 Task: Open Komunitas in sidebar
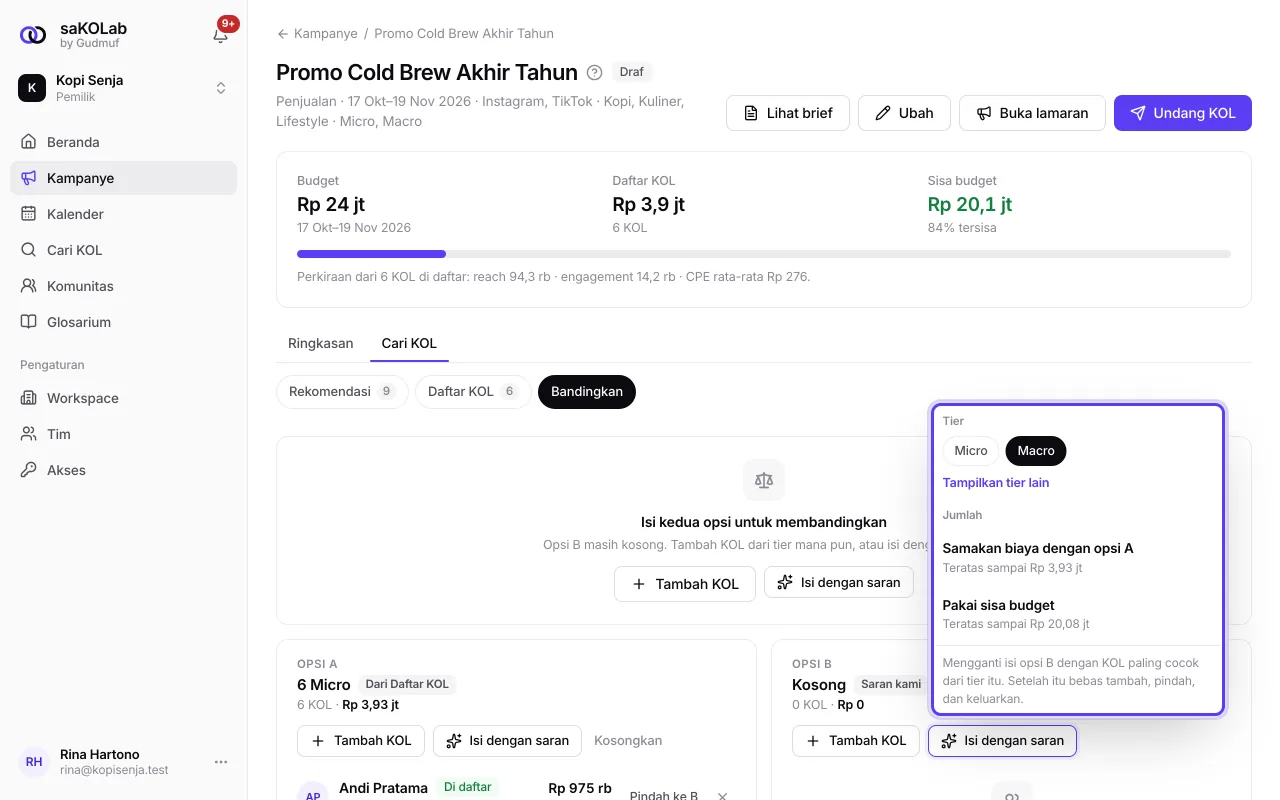click(x=123, y=286)
